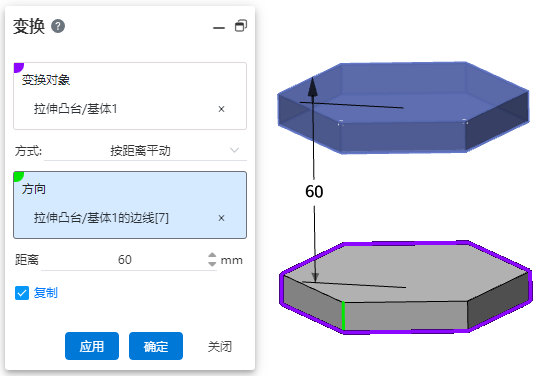Viewport: 542px width, 376px height.
Task: Clear the 边线[7] direction selection
Action: 222,218
